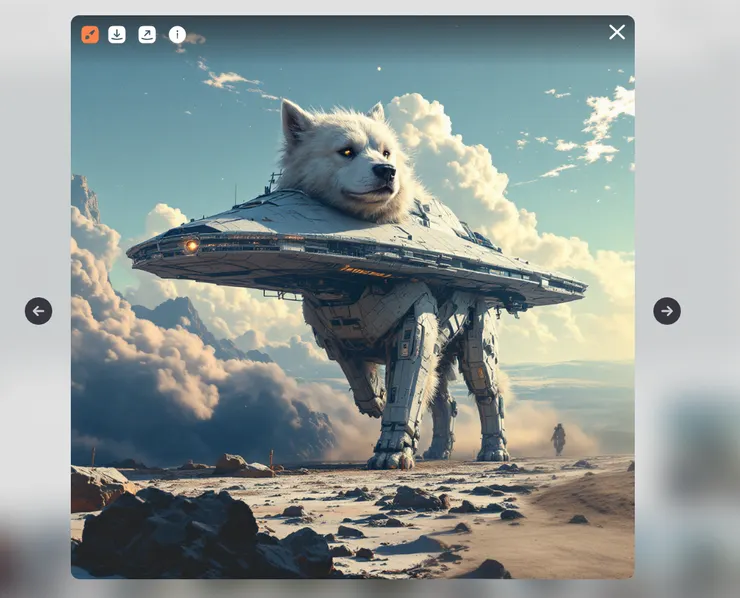740x598 pixels.
Task: Close the image viewer with the X
Action: click(x=617, y=32)
